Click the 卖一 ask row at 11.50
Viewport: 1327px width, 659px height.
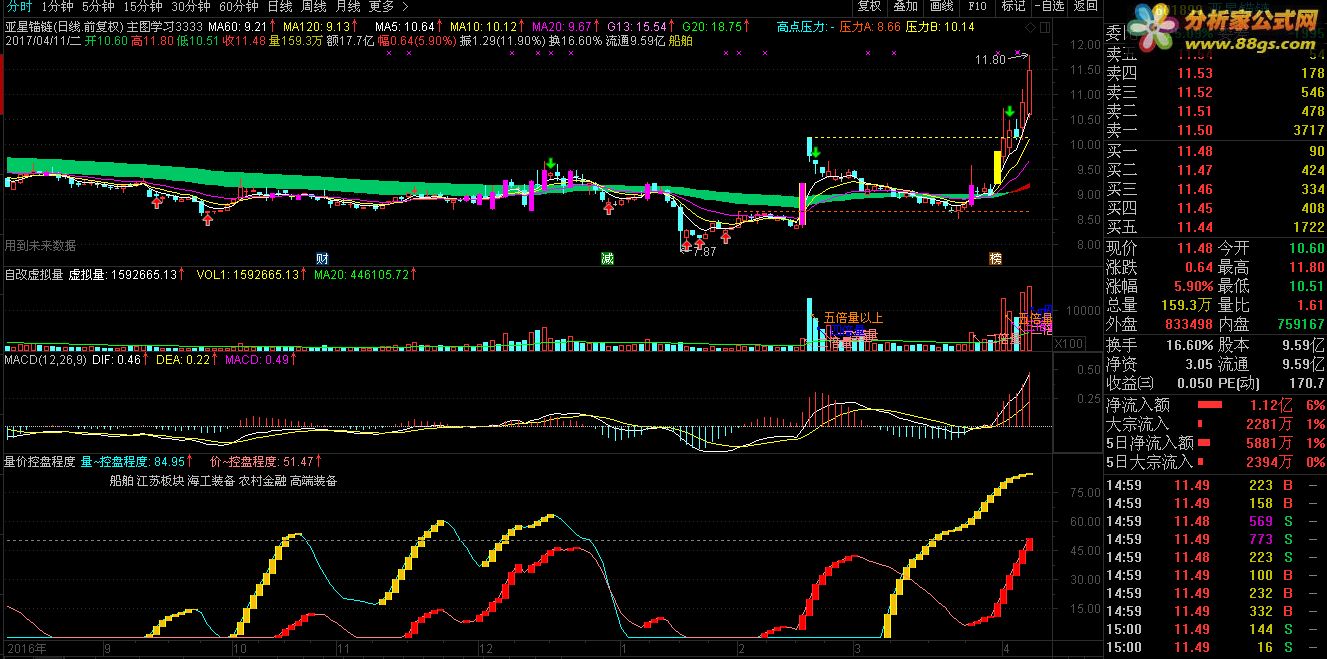1215,130
